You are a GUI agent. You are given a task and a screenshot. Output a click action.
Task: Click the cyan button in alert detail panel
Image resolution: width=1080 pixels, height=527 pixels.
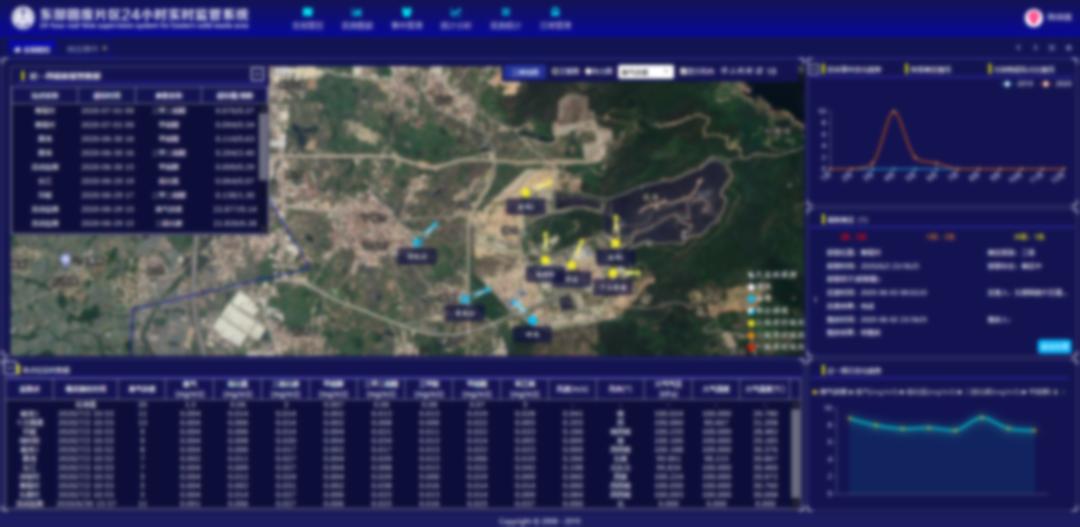click(1055, 347)
